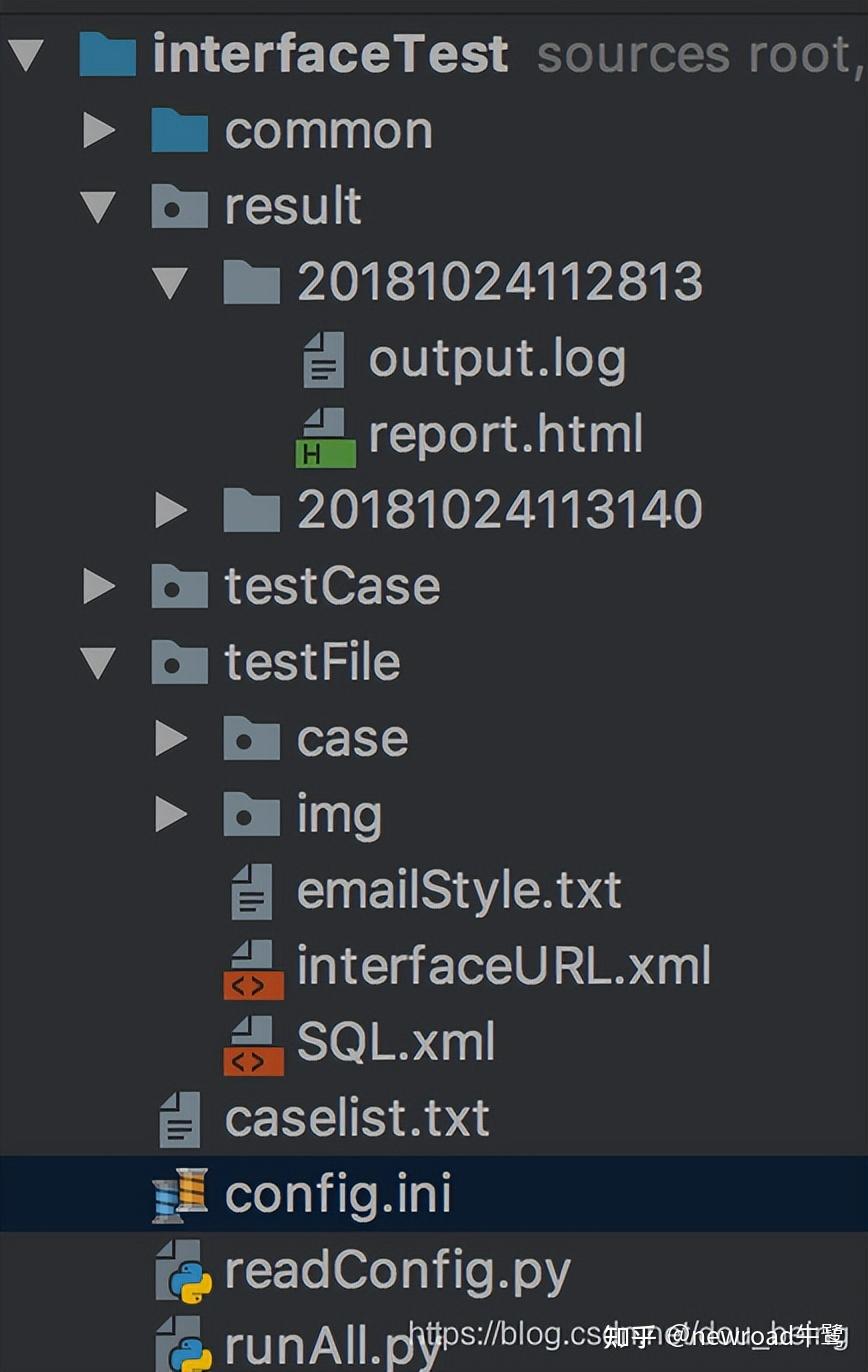The height and width of the screenshot is (1372, 868).
Task: Expand the 20181024113140 folder arrow
Action: pos(171,510)
